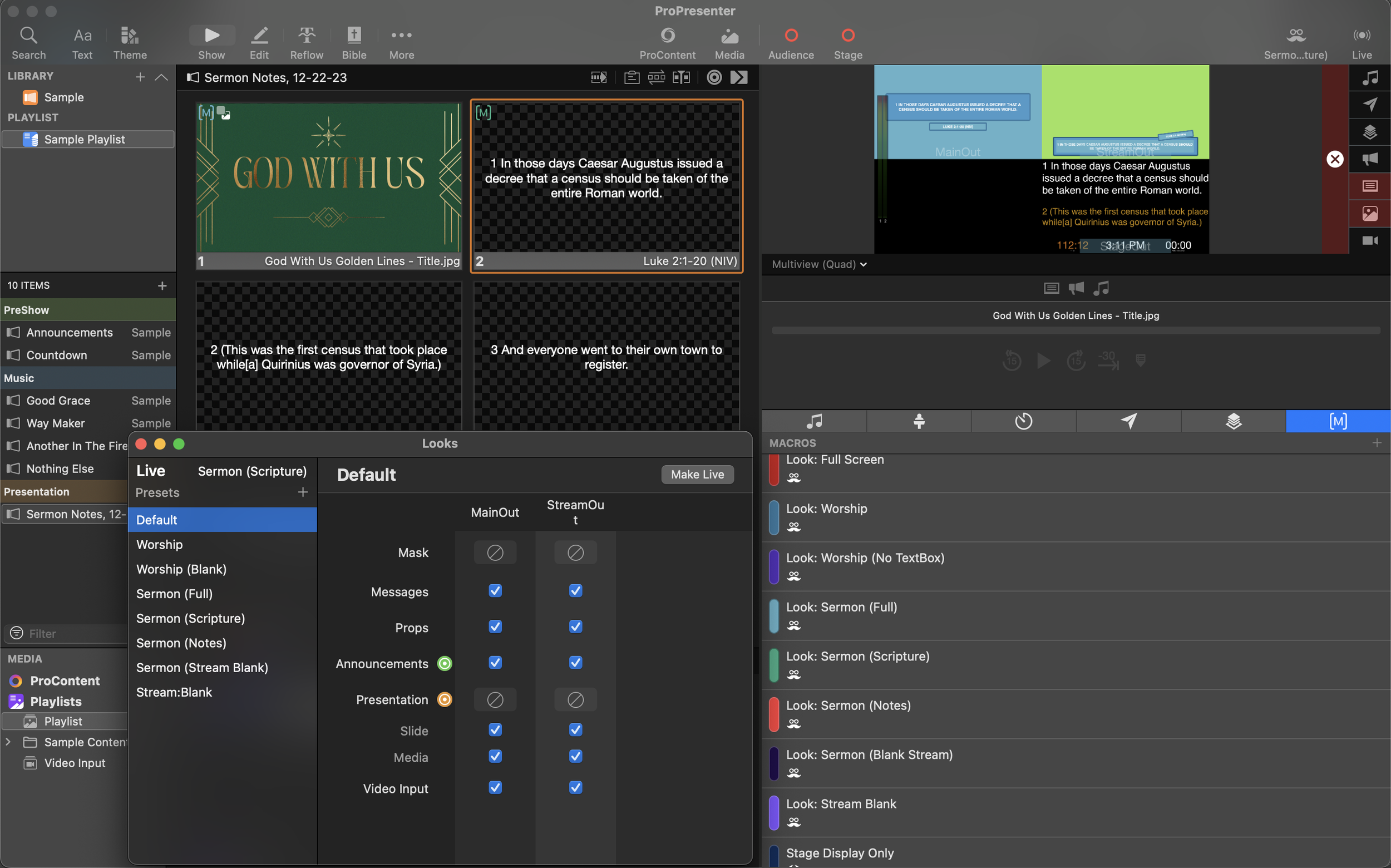Open the Stage tab icon
Image resolution: width=1391 pixels, height=868 pixels.
point(919,421)
